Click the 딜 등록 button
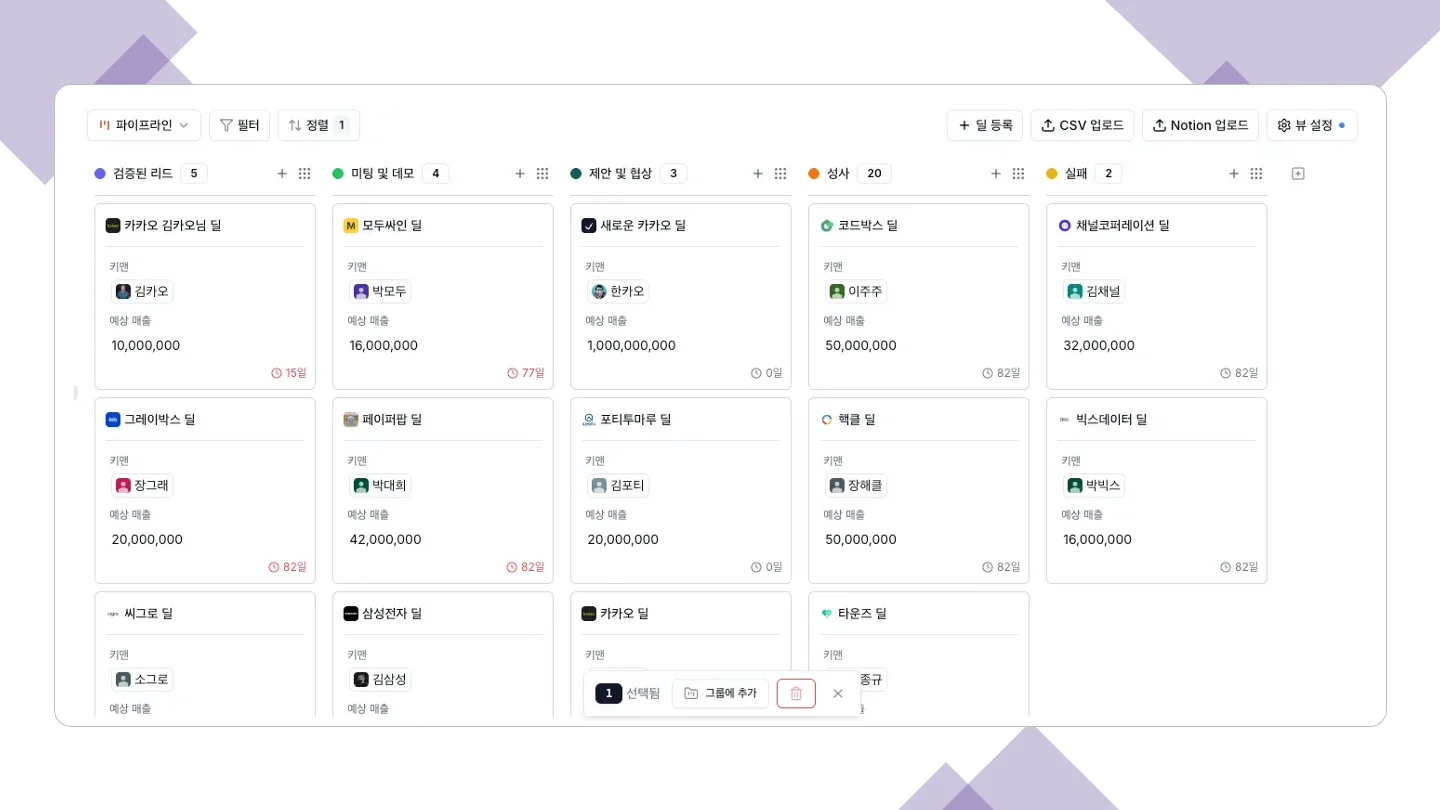Image resolution: width=1440 pixels, height=810 pixels. pyautogui.click(x=985, y=125)
